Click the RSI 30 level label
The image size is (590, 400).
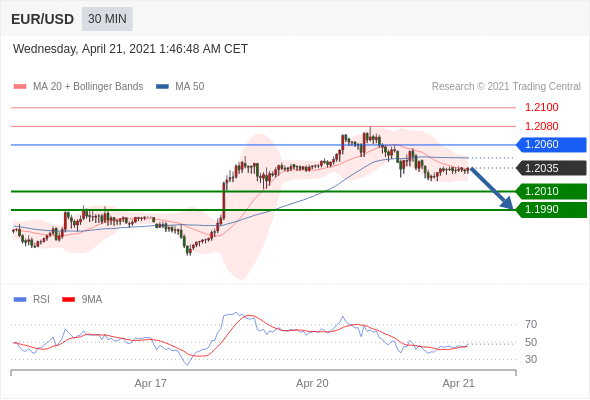531,359
